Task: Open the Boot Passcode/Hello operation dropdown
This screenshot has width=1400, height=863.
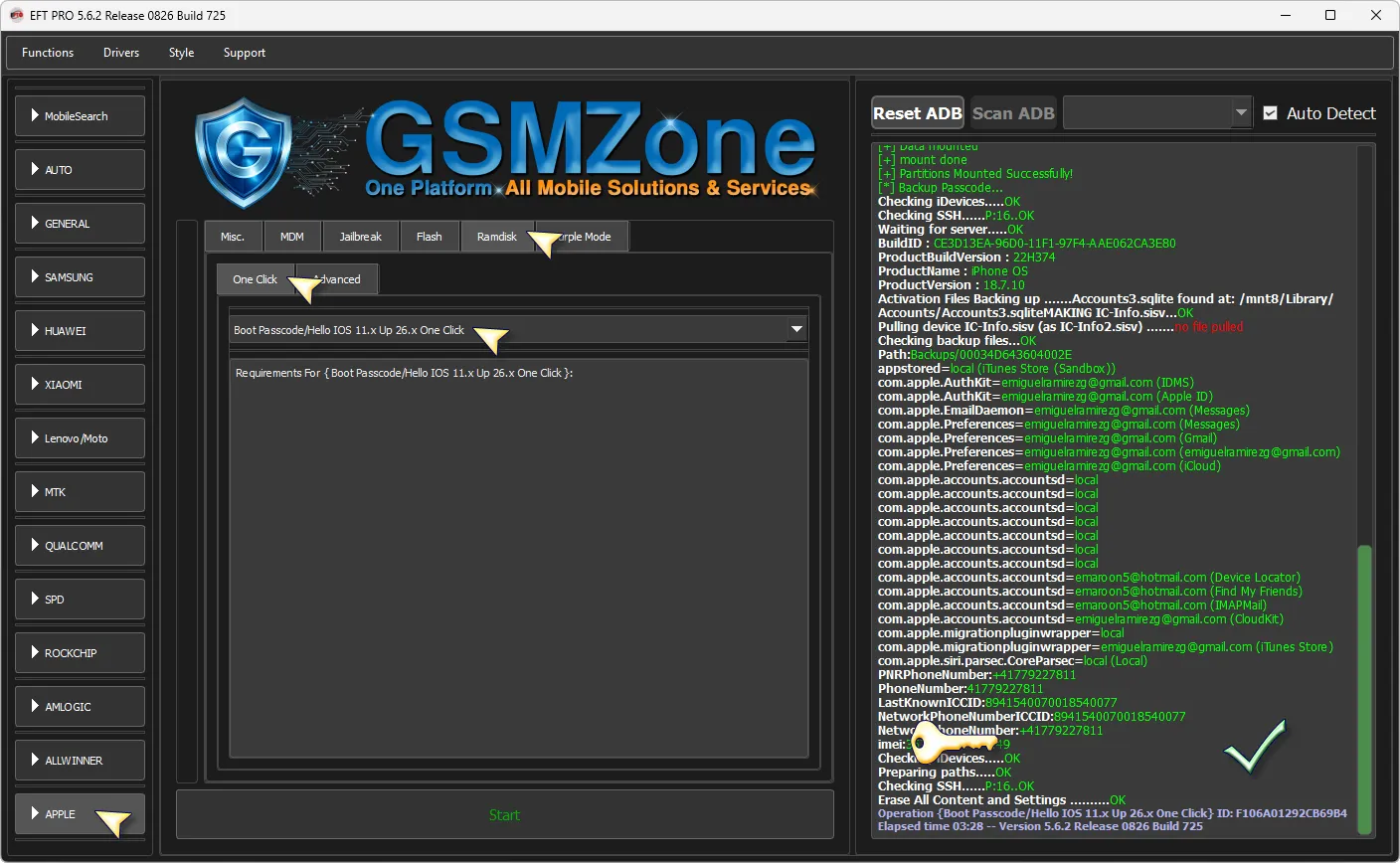Action: click(x=518, y=330)
